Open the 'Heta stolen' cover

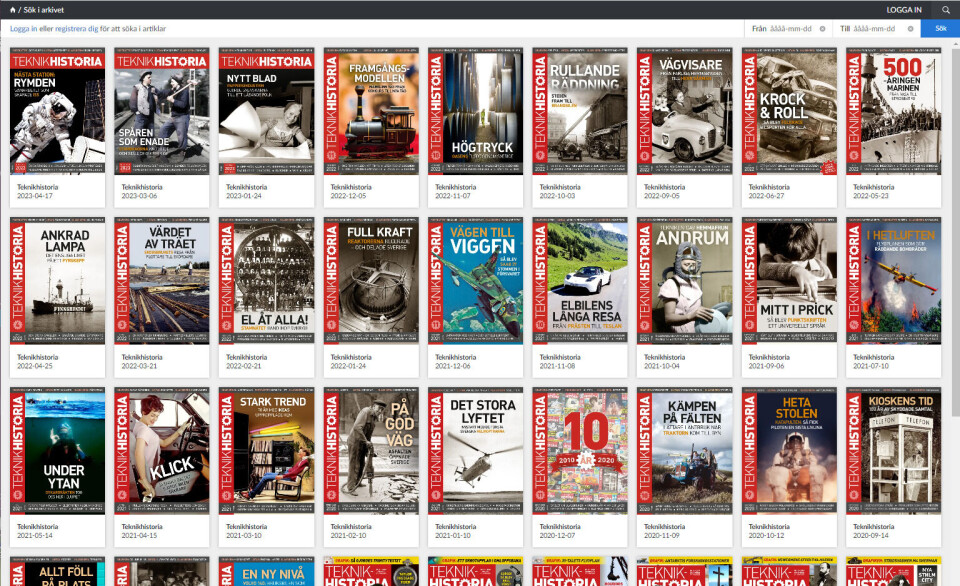click(x=789, y=450)
